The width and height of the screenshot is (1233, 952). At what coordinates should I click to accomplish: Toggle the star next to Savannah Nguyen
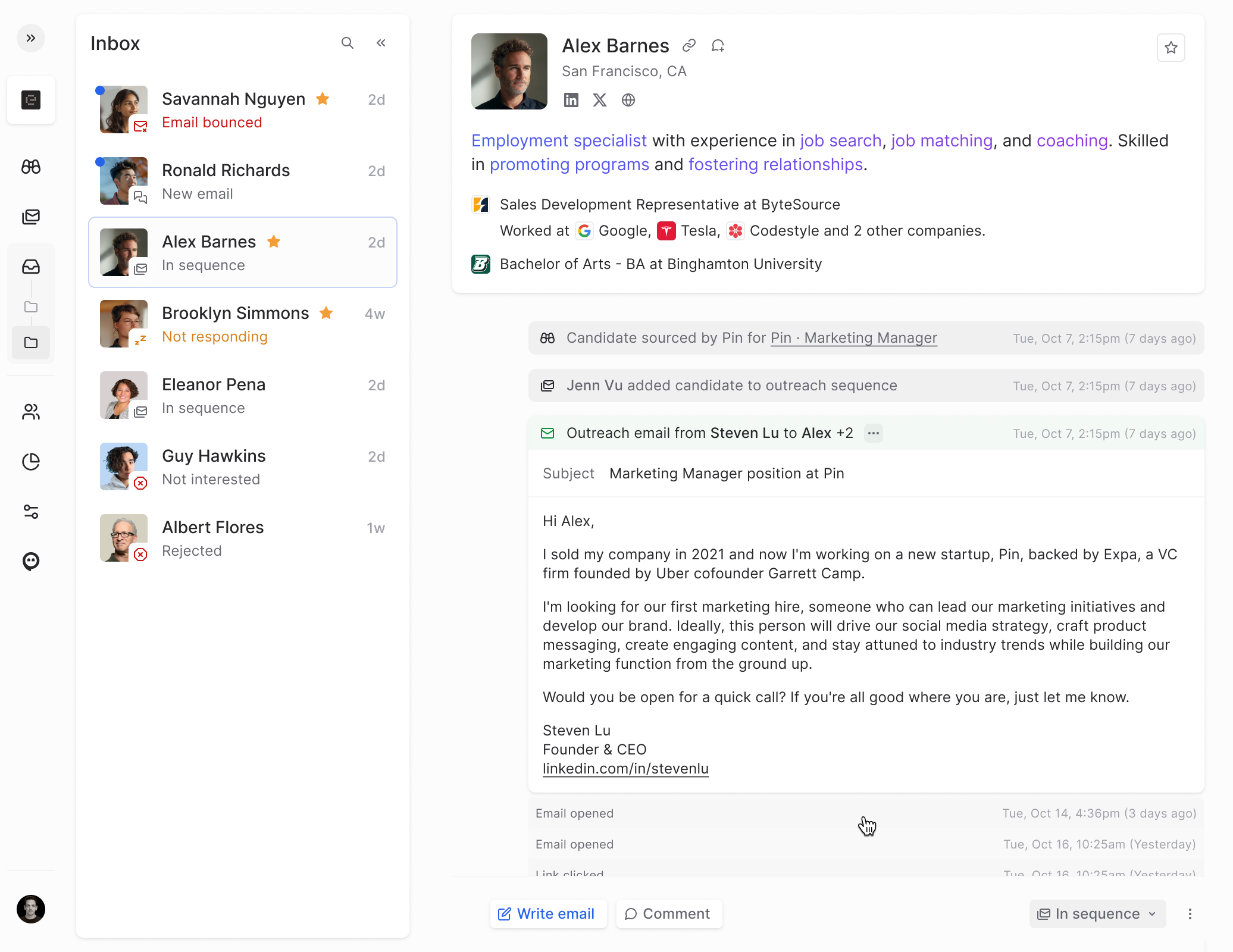pyautogui.click(x=323, y=99)
